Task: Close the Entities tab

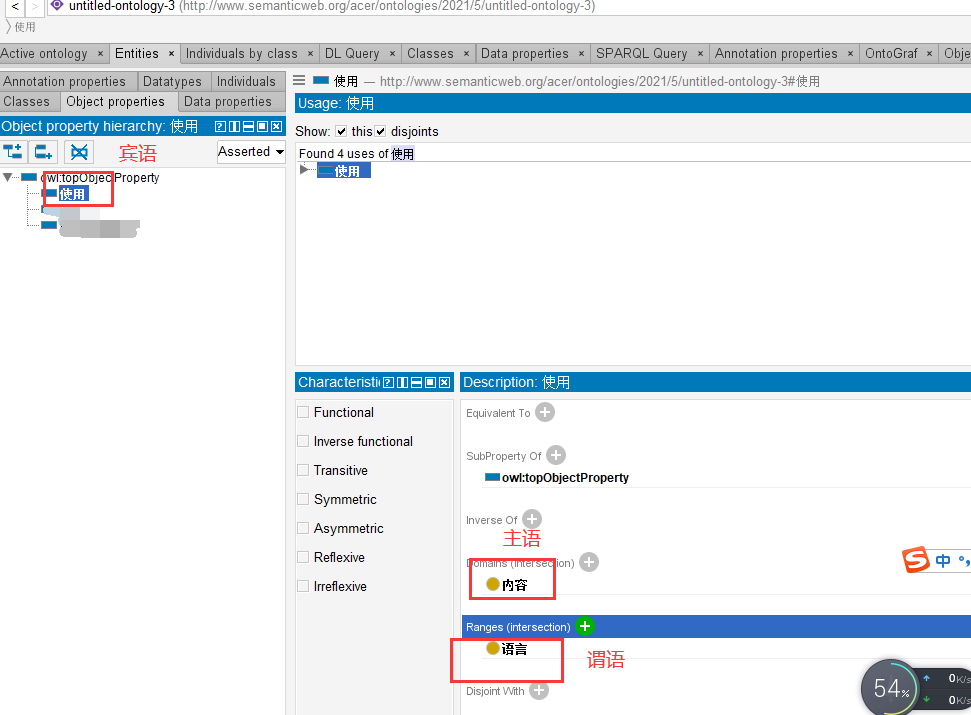Action: click(172, 54)
